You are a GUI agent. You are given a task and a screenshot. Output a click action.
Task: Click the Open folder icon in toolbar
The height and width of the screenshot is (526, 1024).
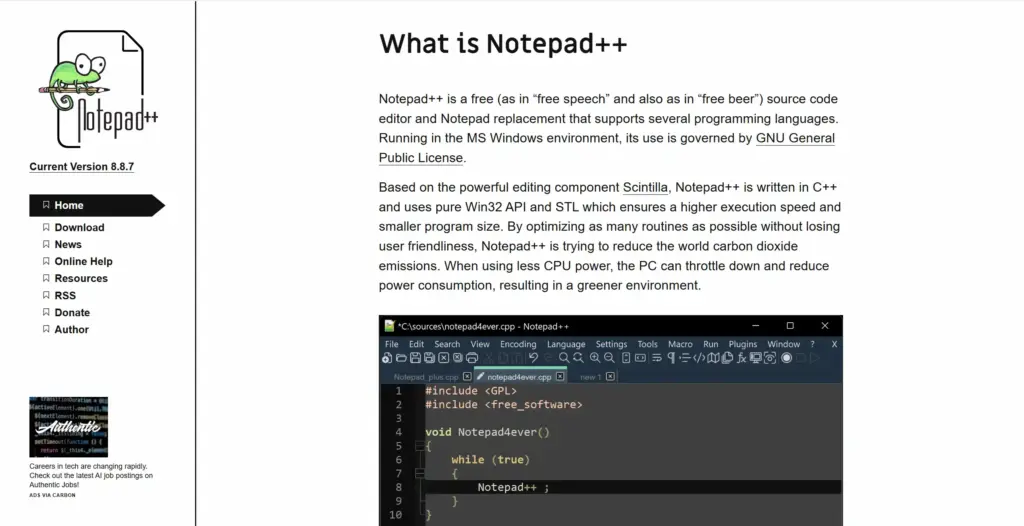point(401,358)
